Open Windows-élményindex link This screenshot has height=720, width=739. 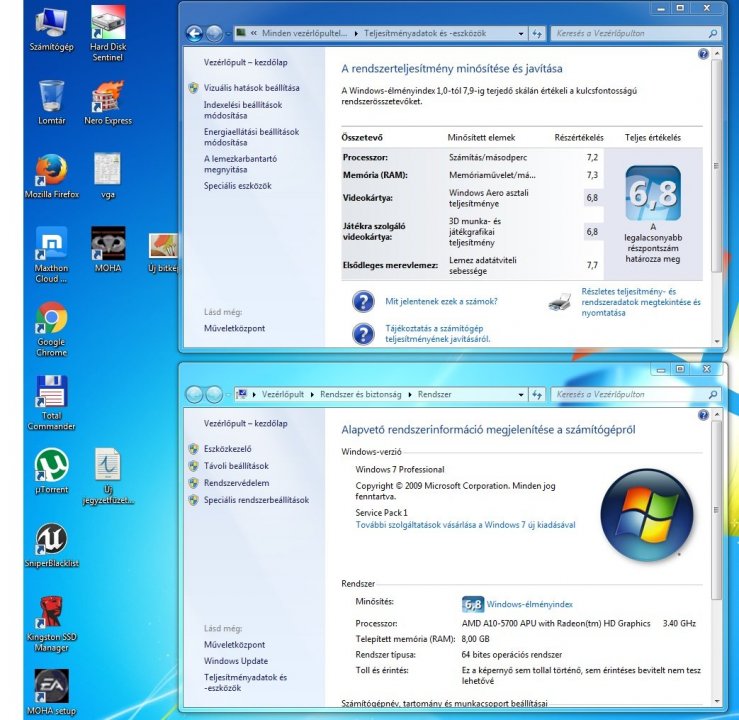pyautogui.click(x=530, y=604)
